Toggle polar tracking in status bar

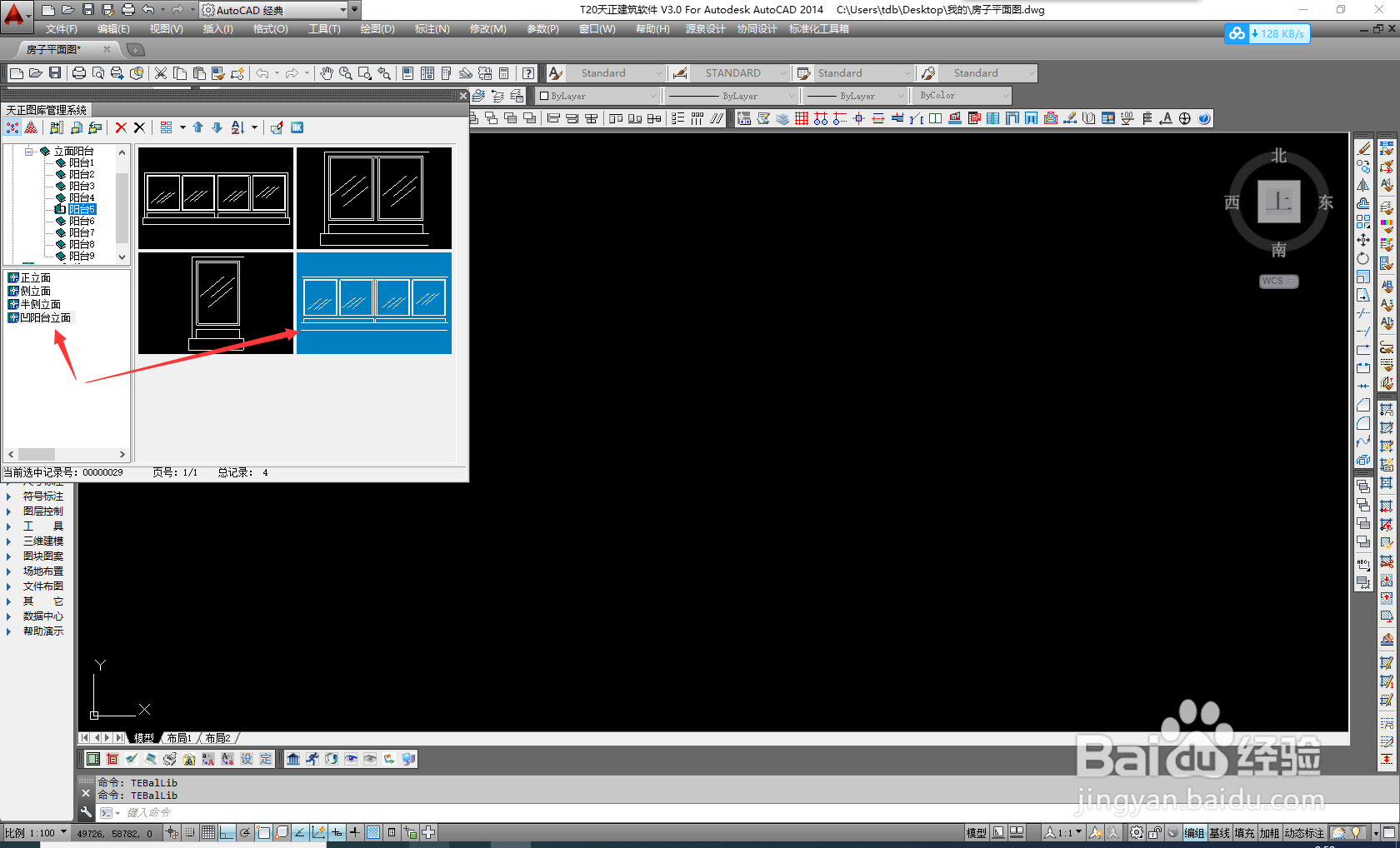pos(245,832)
